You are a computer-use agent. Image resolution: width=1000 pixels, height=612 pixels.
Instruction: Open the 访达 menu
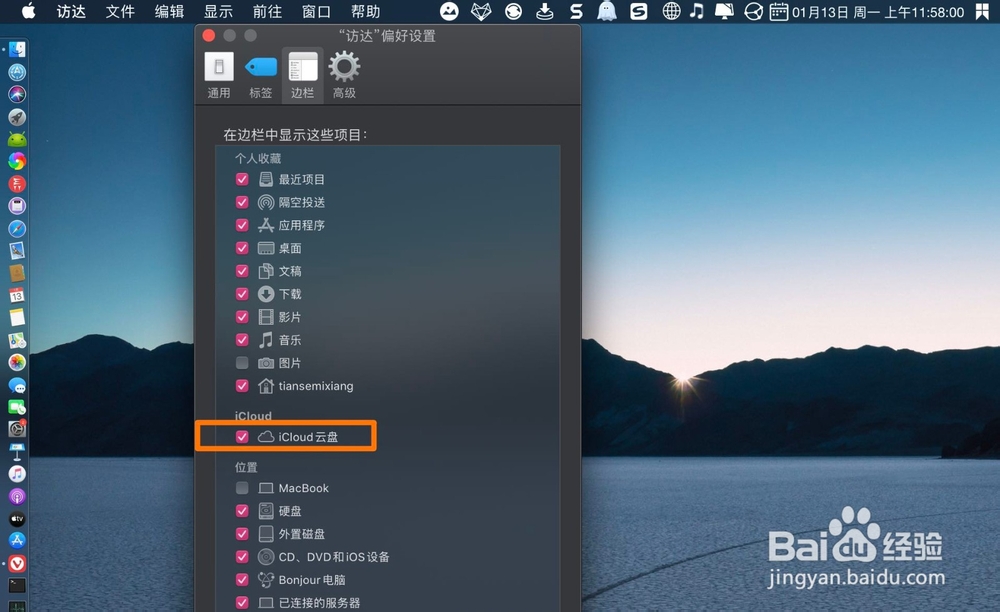coord(71,11)
